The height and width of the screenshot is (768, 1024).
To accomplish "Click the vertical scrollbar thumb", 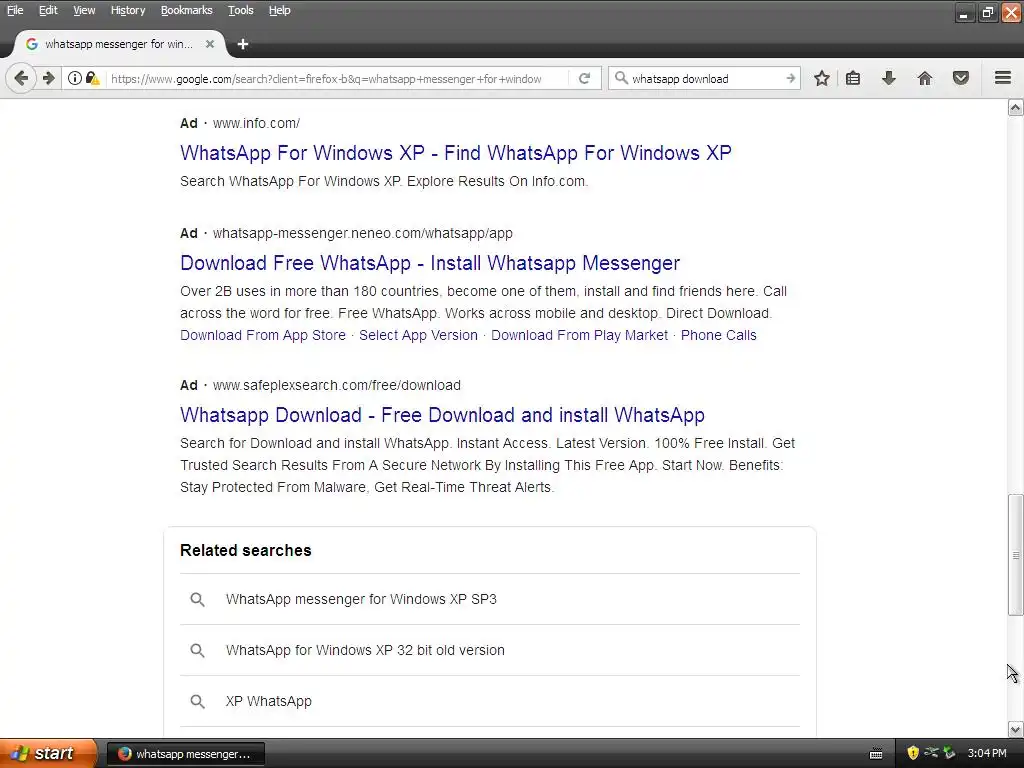I will point(1015,555).
